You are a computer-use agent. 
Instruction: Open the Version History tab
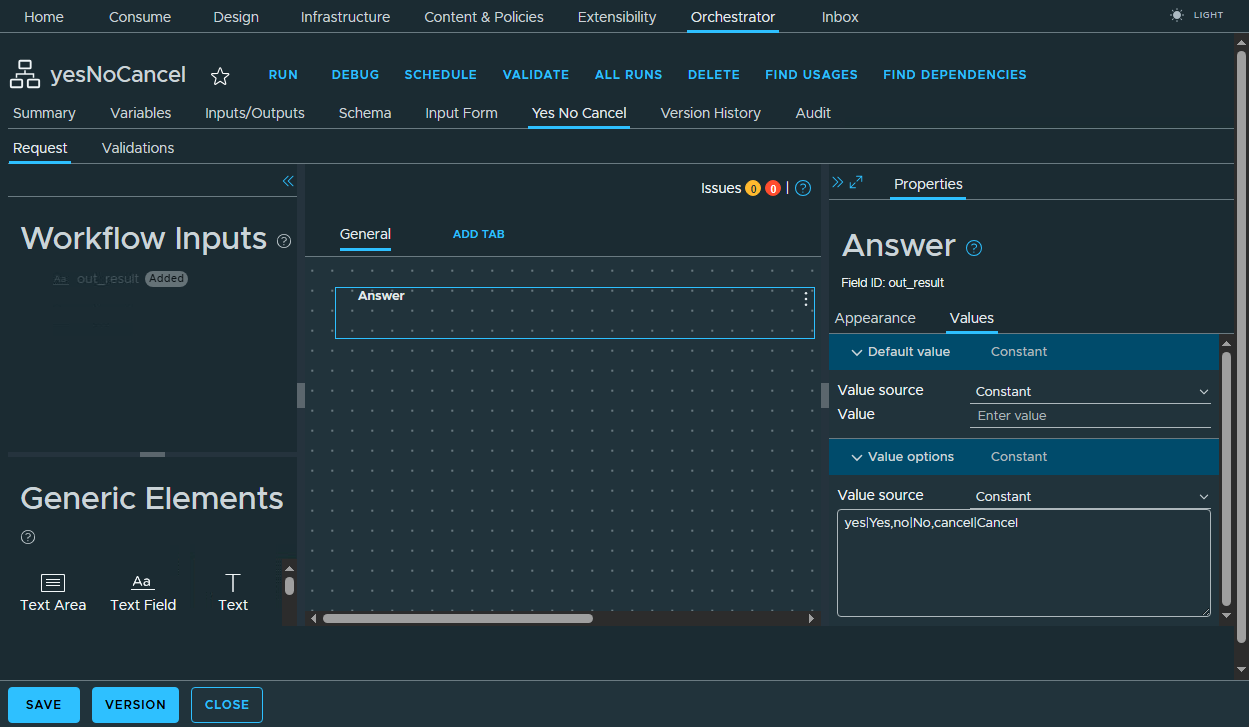click(x=710, y=113)
